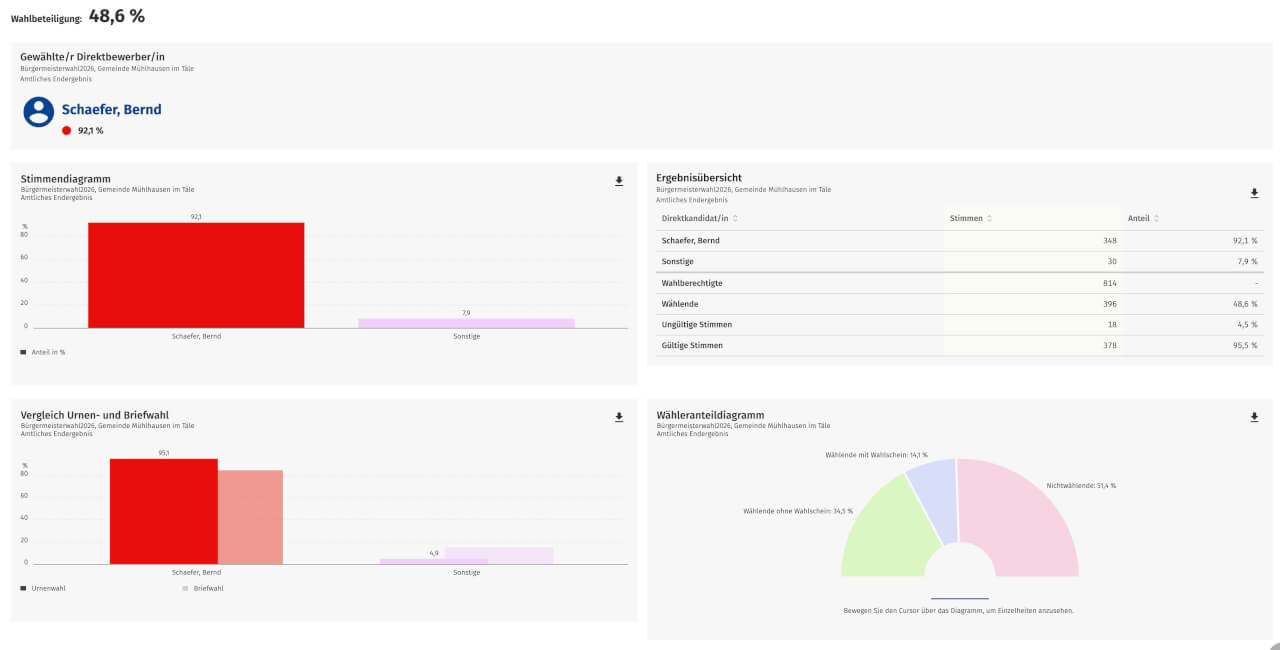This screenshot has width=1280, height=650.
Task: Download the Ergebnisübersicht table
Action: 1254,193
